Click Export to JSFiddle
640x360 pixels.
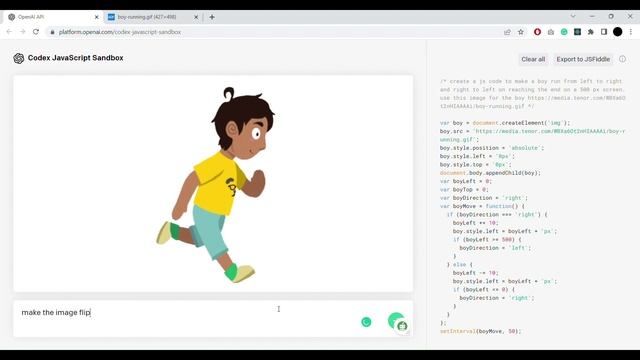coord(583,59)
